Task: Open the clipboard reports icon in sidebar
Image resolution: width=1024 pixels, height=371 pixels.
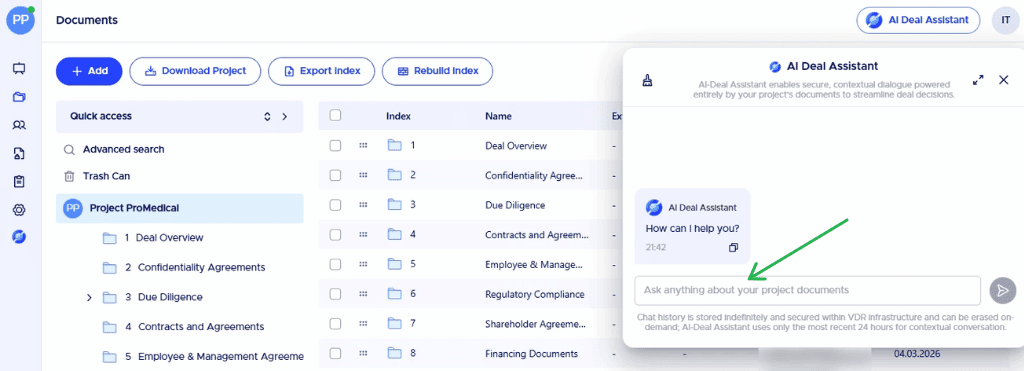Action: click(19, 182)
